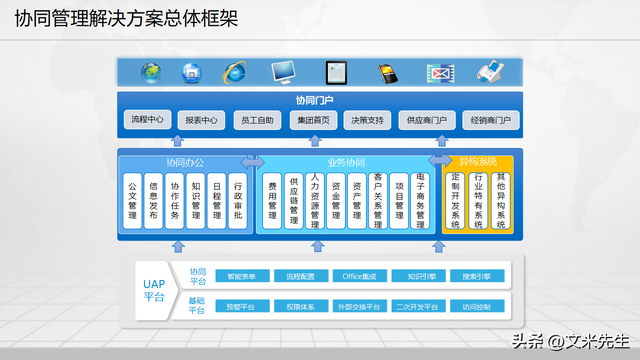This screenshot has height=360, width=640.
Task: Click the 行业特有系统 module box
Action: click(x=478, y=200)
